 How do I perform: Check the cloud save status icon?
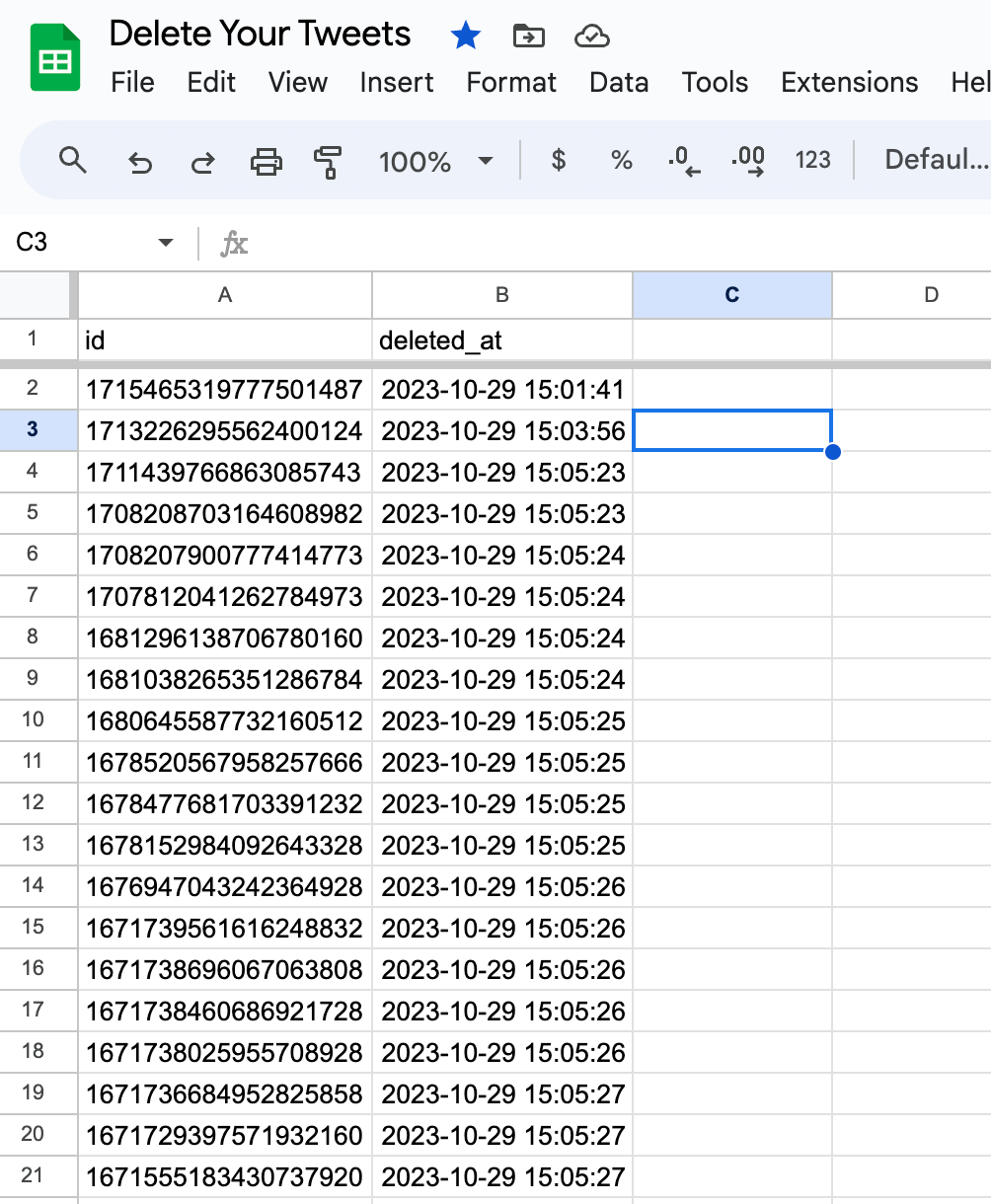(591, 37)
